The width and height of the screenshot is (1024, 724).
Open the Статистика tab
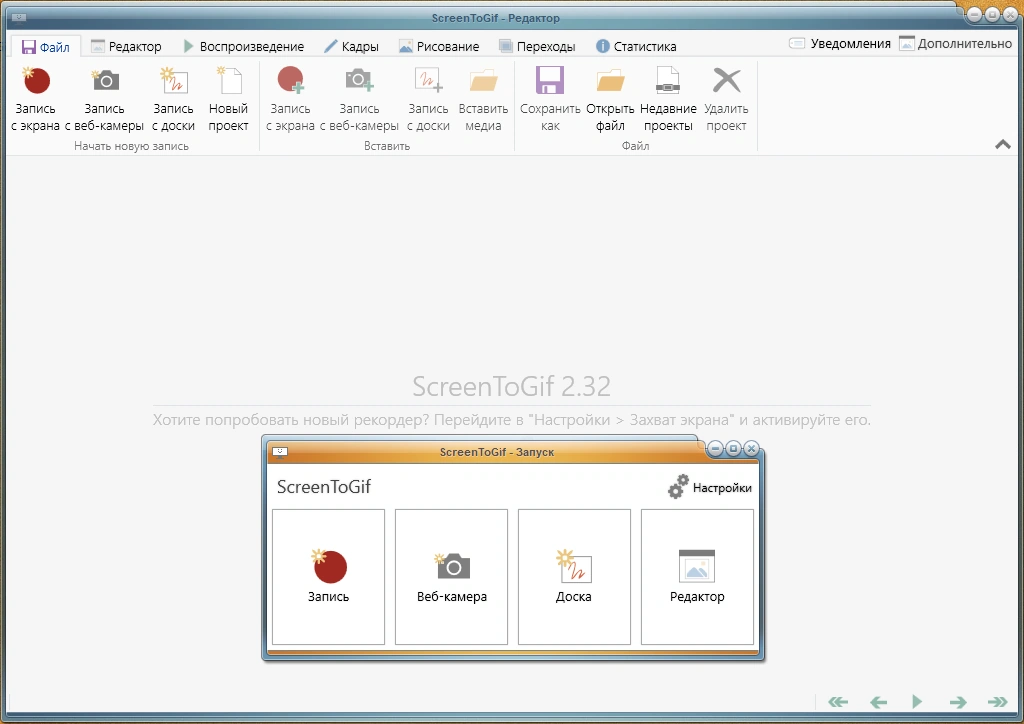(x=636, y=46)
